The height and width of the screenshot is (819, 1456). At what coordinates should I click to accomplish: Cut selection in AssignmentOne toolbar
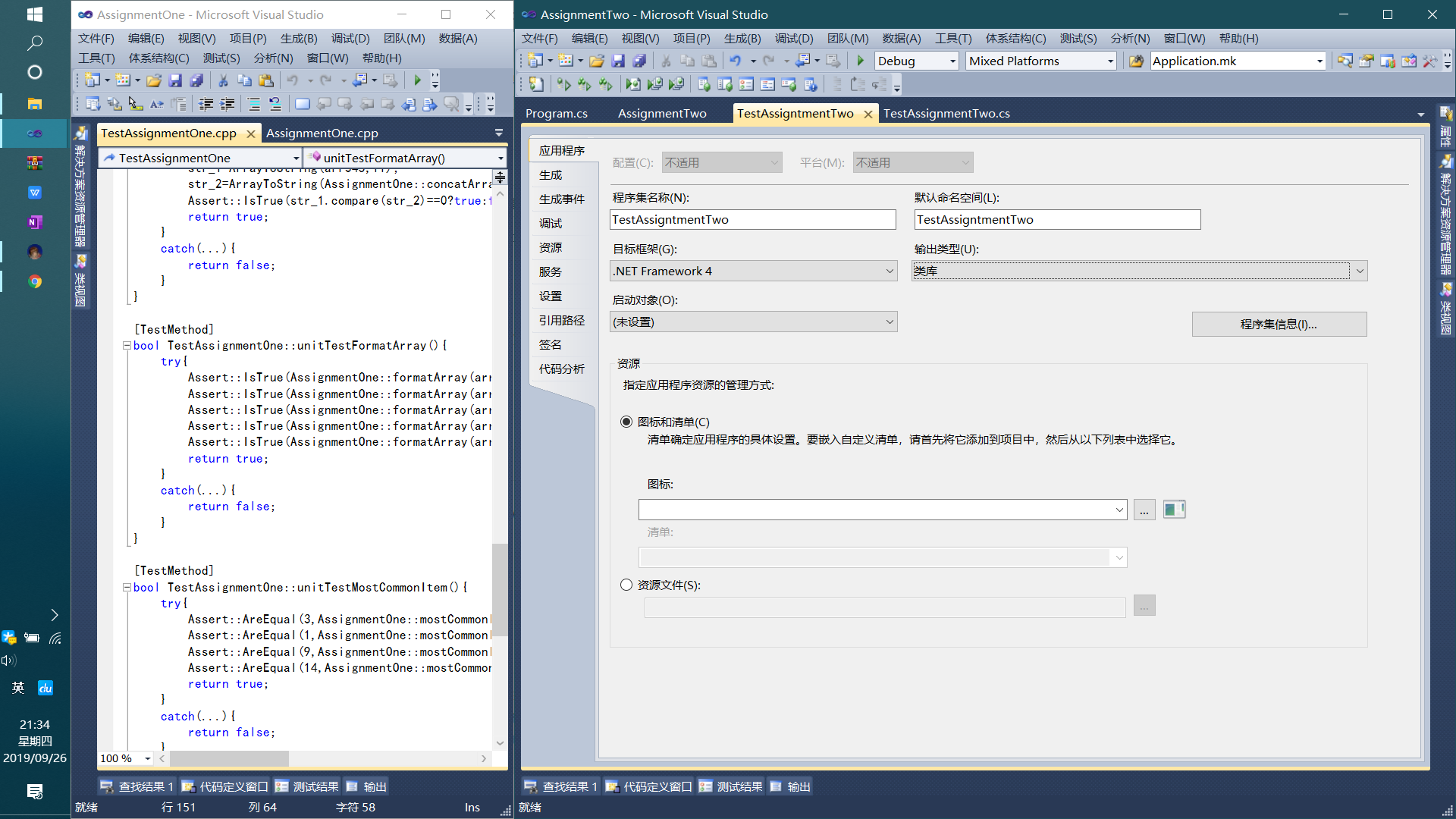point(223,80)
